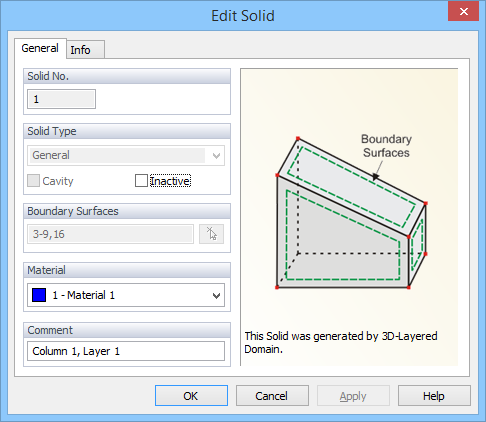486x422 pixels.
Task: Select the General tab
Action: 40,48
